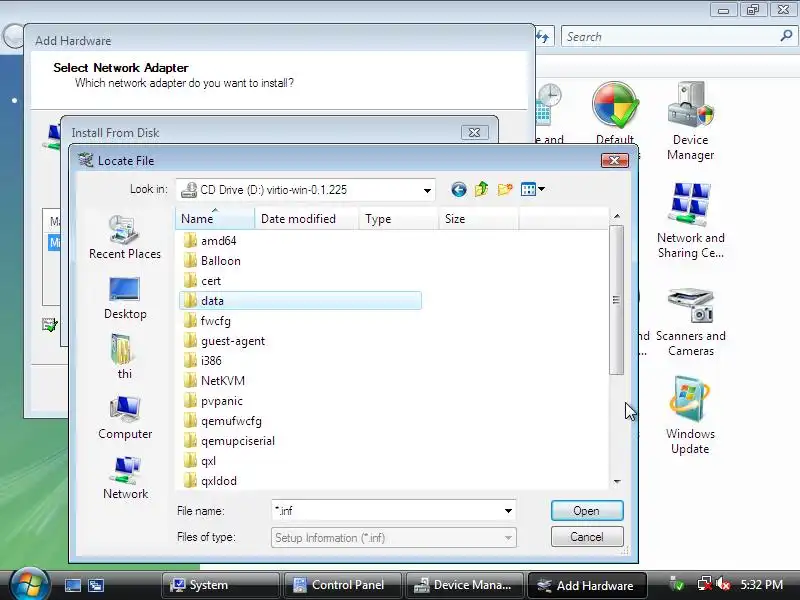Open Recent Places in the sidebar

point(124,237)
